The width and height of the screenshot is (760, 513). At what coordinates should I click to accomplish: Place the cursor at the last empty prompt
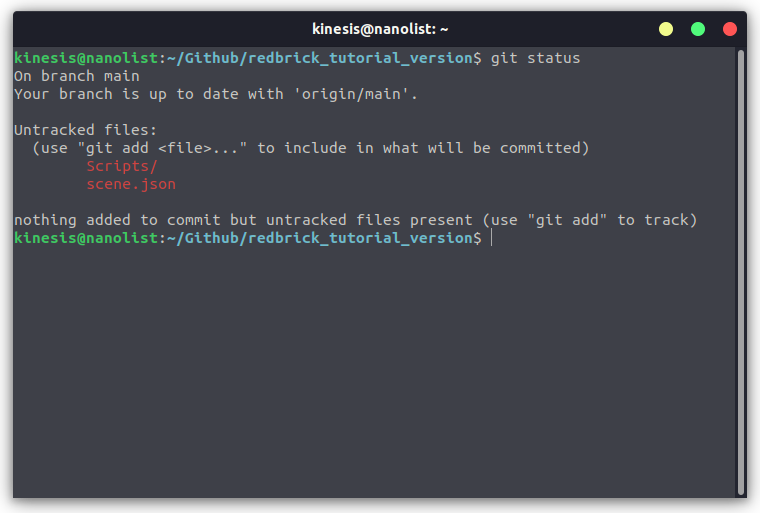[x=491, y=238]
